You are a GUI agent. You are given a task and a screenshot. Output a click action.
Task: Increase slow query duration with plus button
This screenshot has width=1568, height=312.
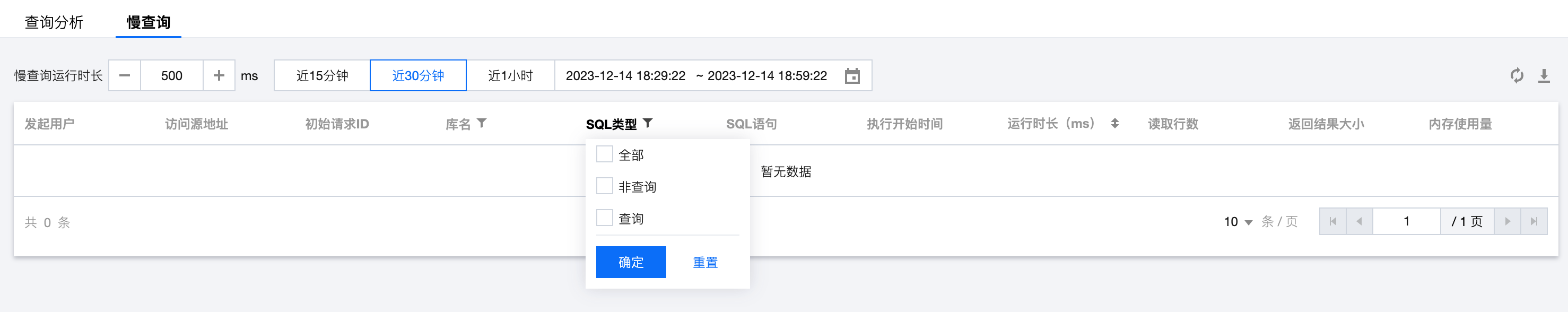[219, 75]
